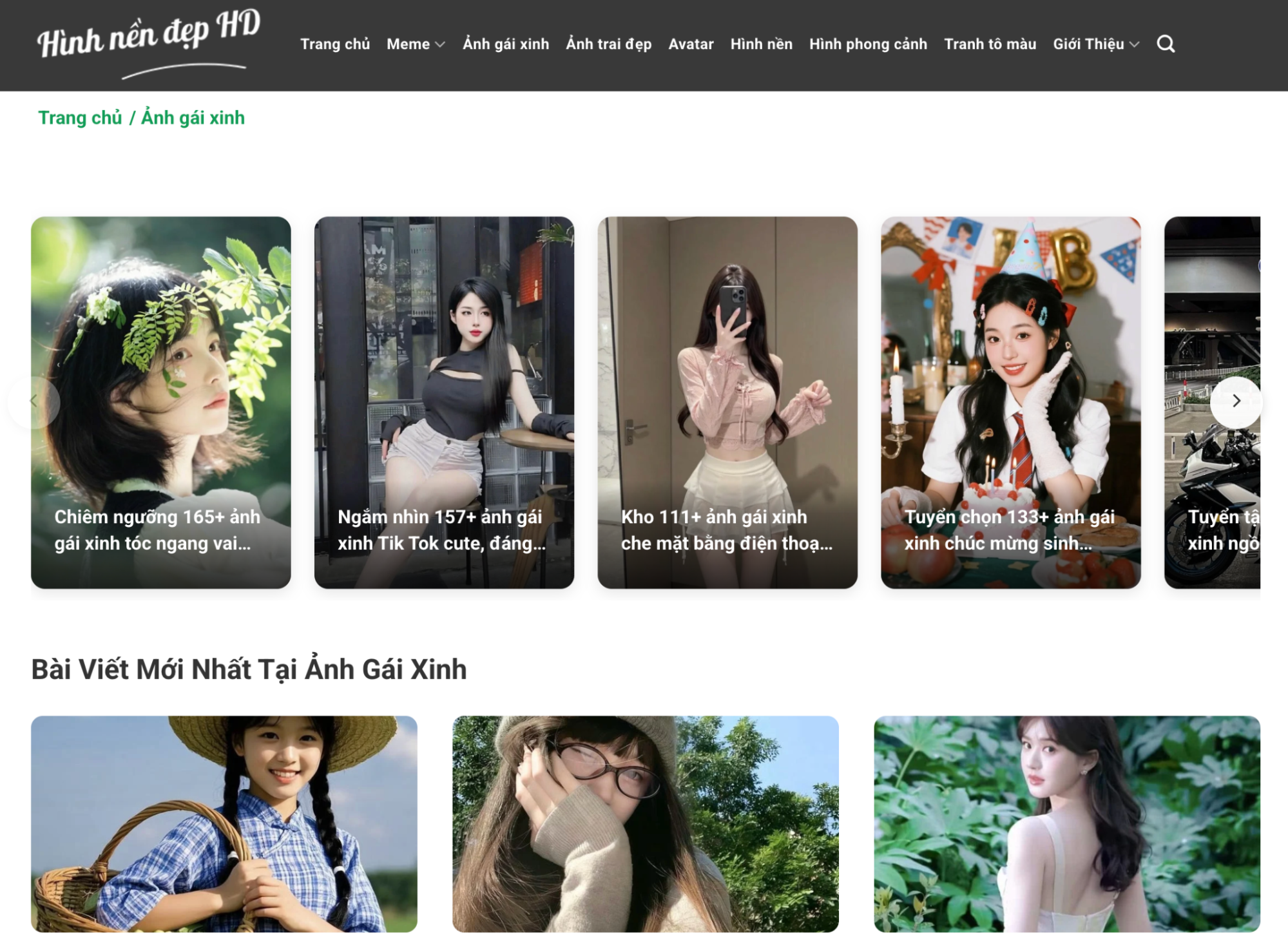
Task: Go to Avatar section
Action: 691,44
